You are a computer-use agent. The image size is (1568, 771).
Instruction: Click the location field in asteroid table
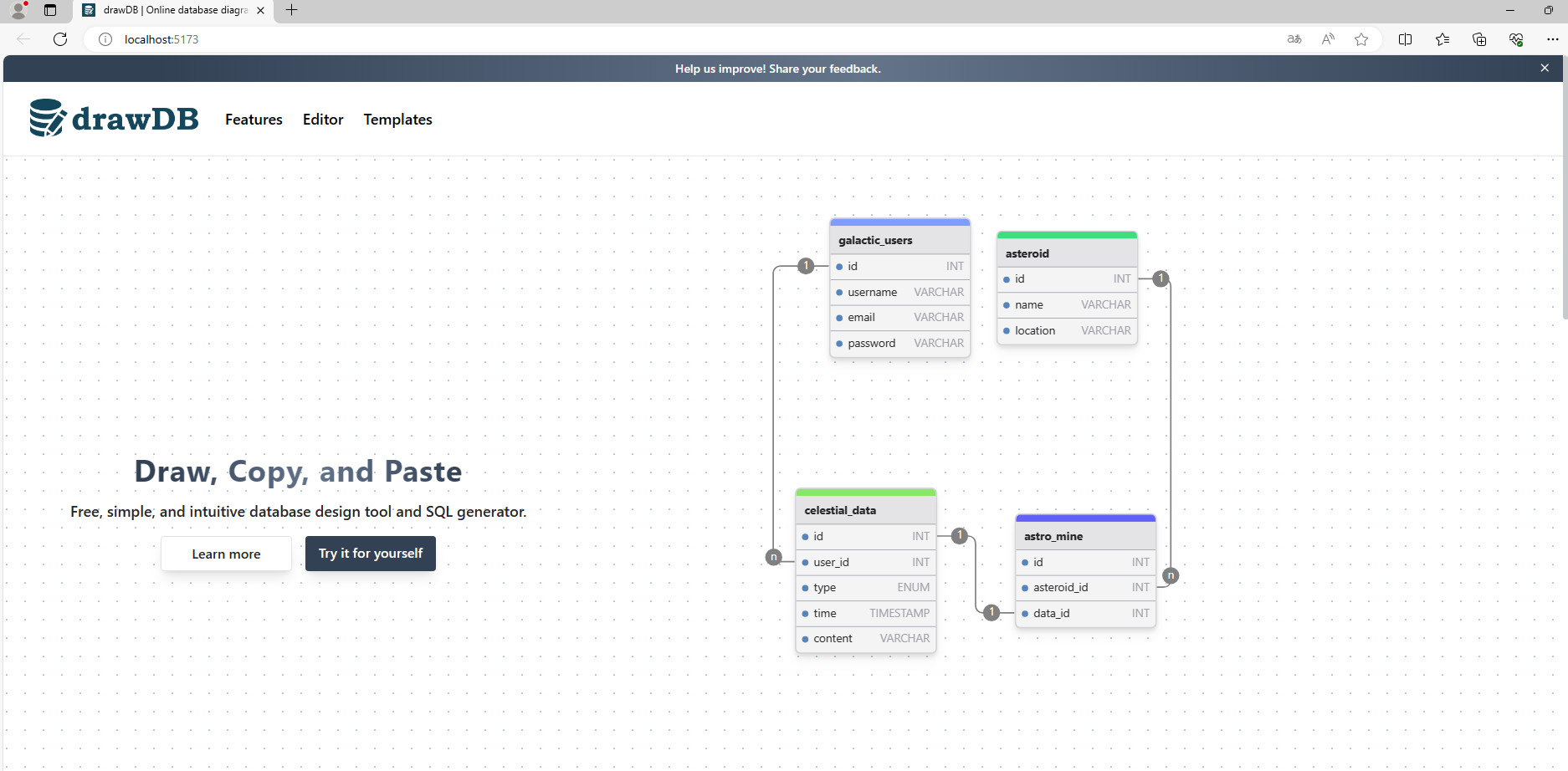1068,330
